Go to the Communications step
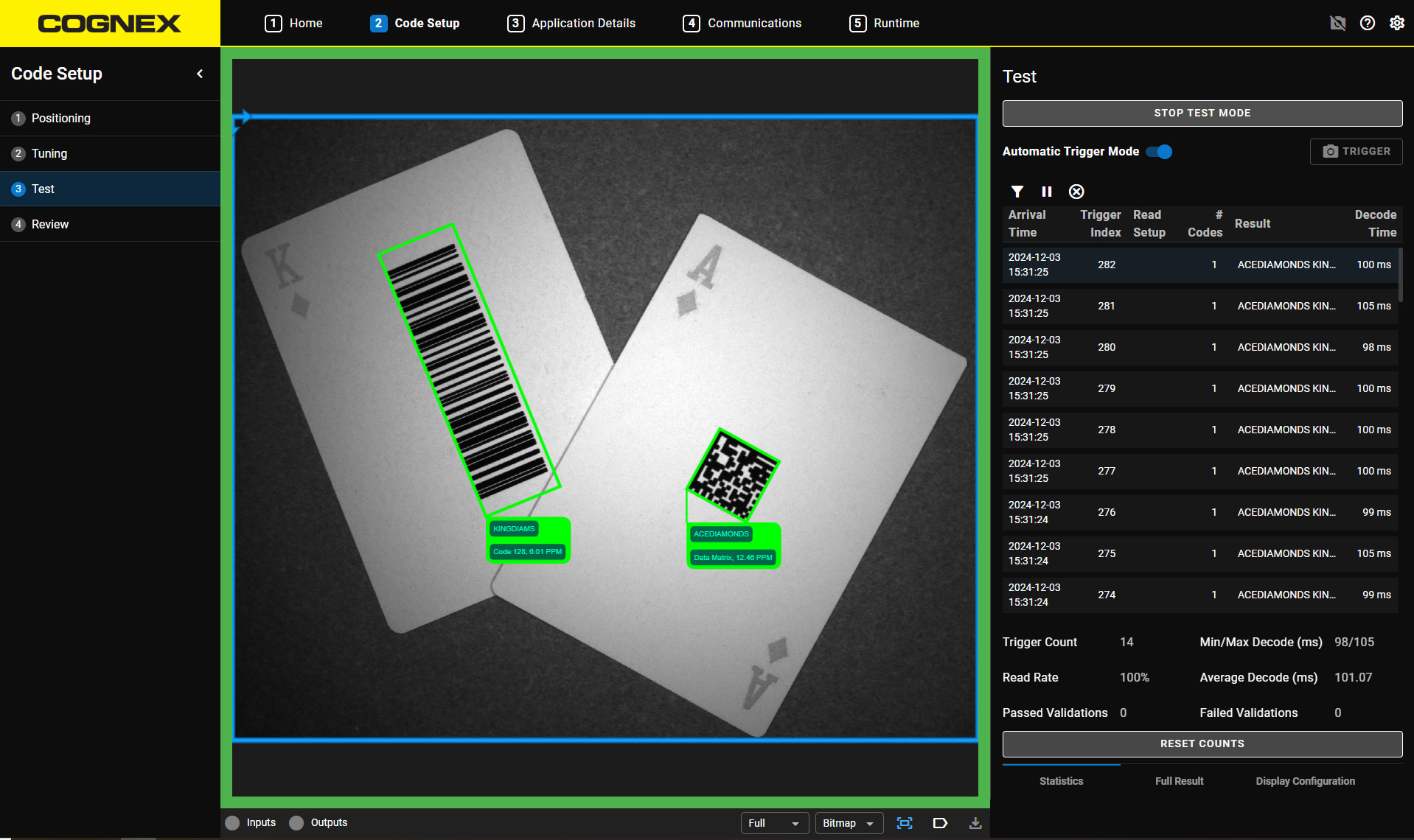The width and height of the screenshot is (1414, 840). pos(742,23)
